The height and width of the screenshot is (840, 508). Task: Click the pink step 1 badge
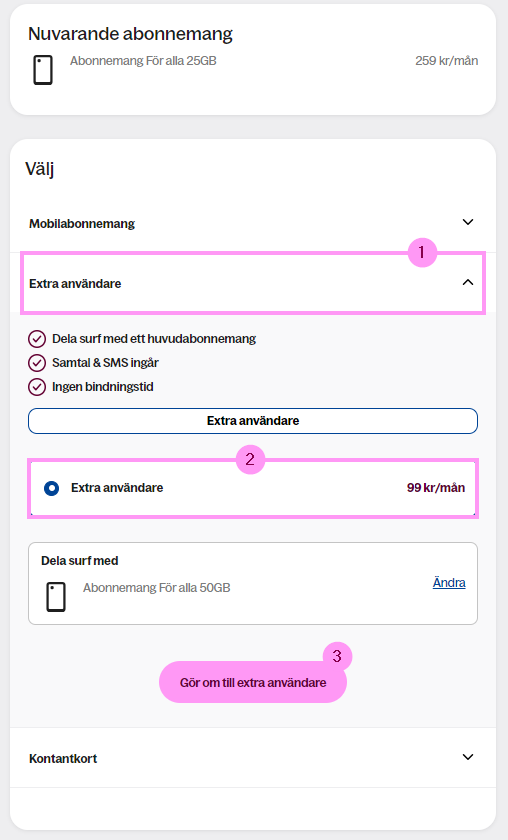point(422,252)
